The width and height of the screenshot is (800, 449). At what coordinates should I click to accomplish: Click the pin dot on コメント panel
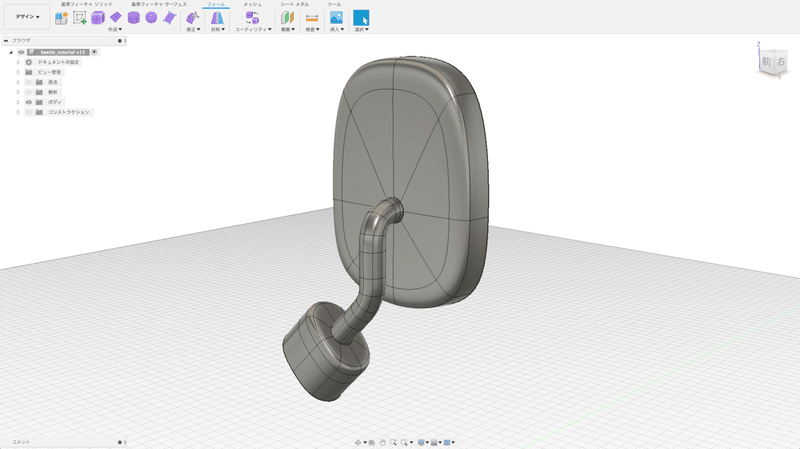tap(120, 442)
